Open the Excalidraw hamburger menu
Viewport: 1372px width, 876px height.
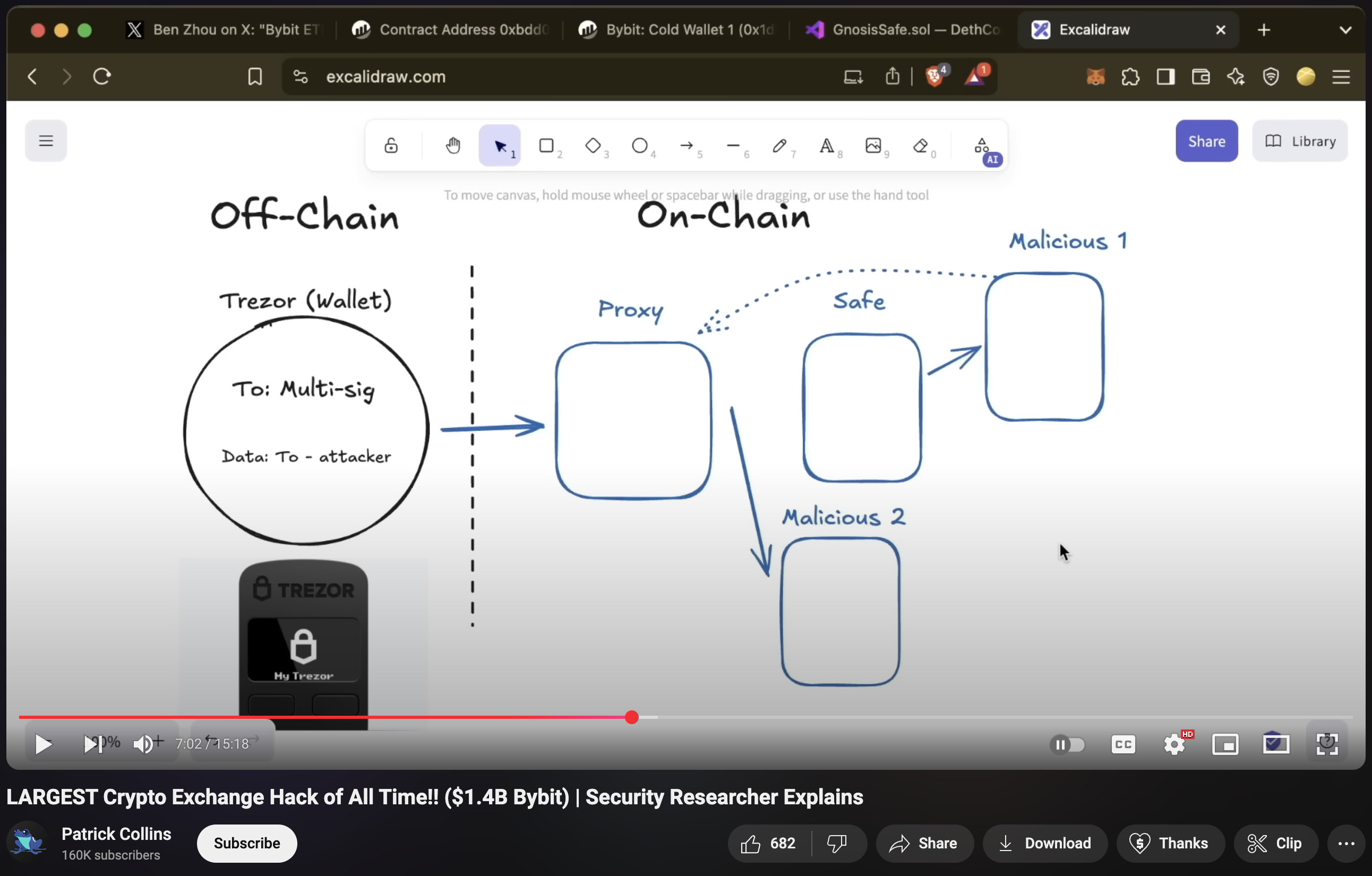pos(46,141)
